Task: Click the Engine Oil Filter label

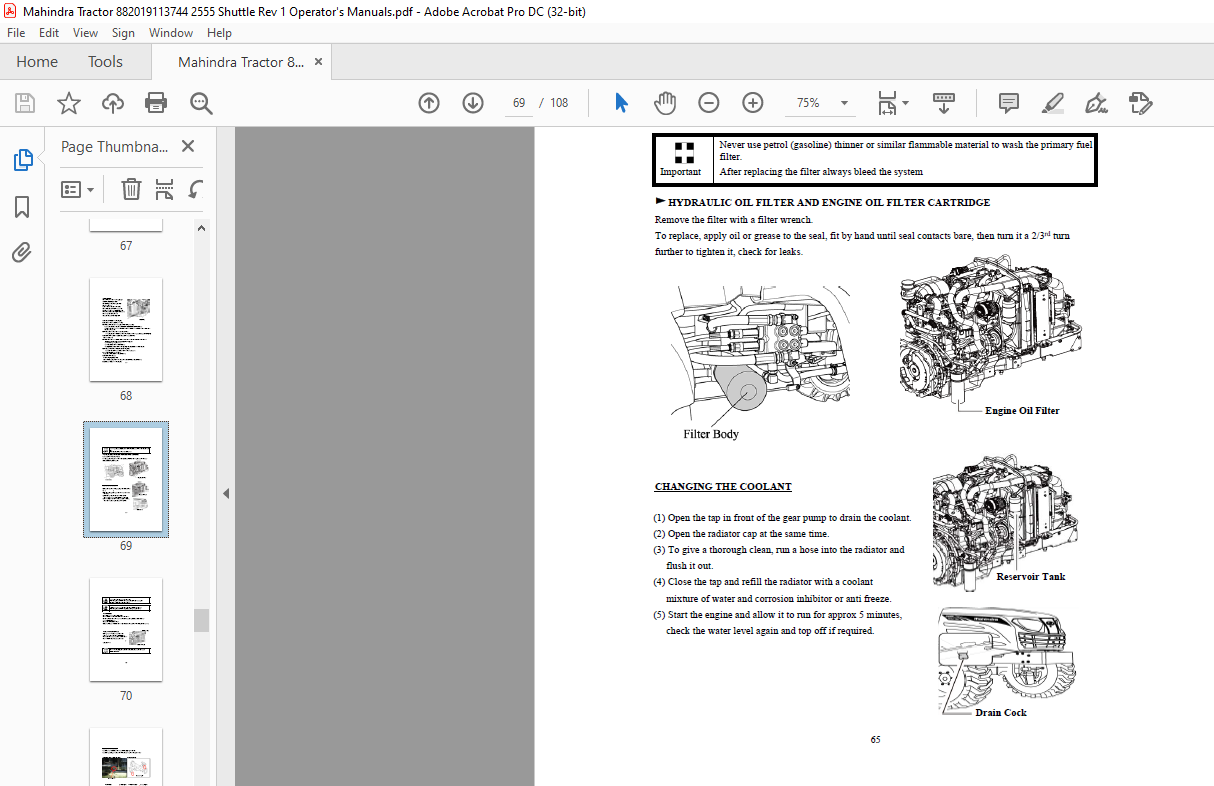Action: tap(1022, 411)
